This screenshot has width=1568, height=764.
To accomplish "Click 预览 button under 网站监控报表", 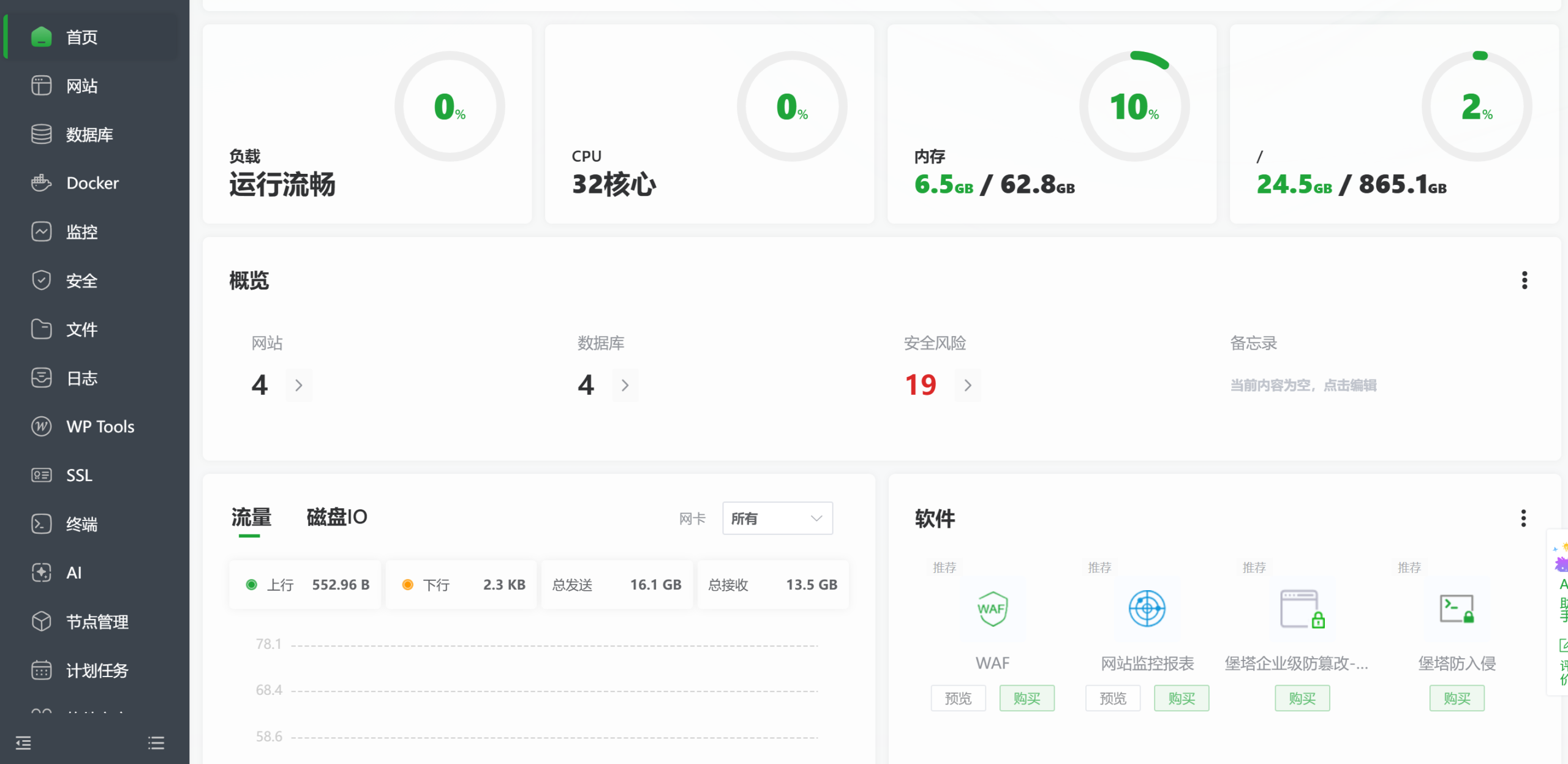I will [1113, 698].
